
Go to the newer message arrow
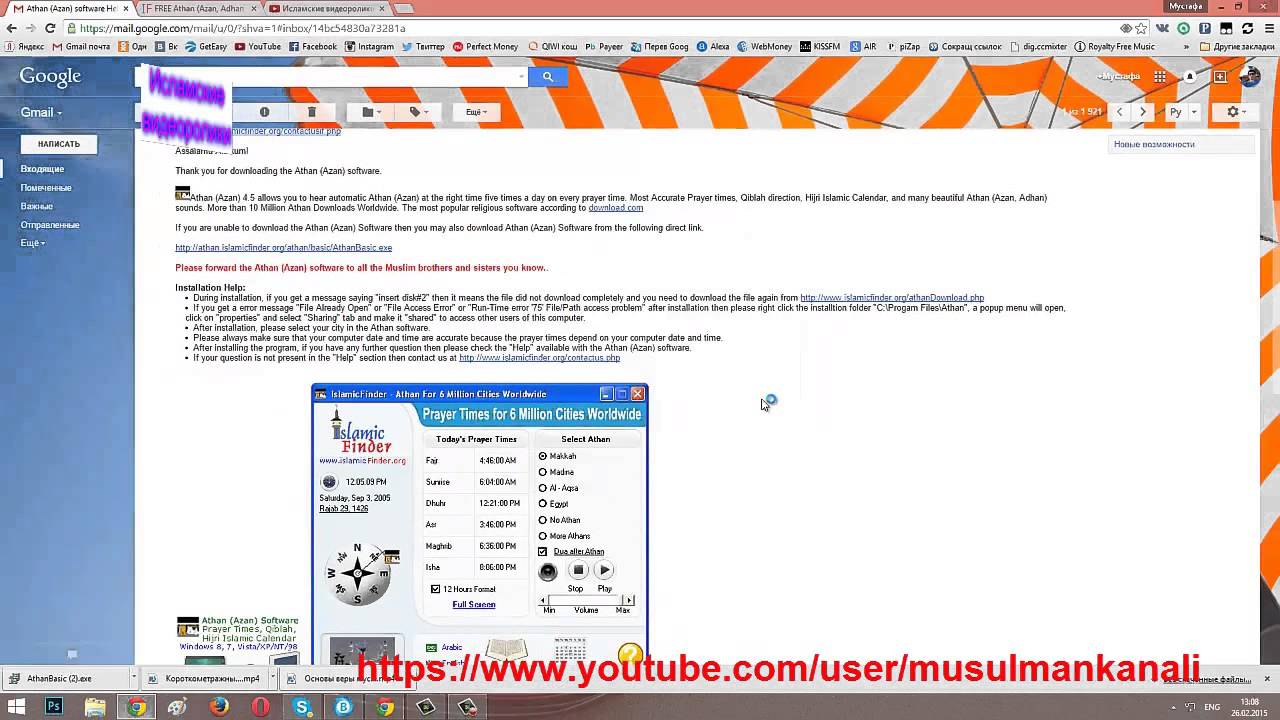(x=1120, y=112)
